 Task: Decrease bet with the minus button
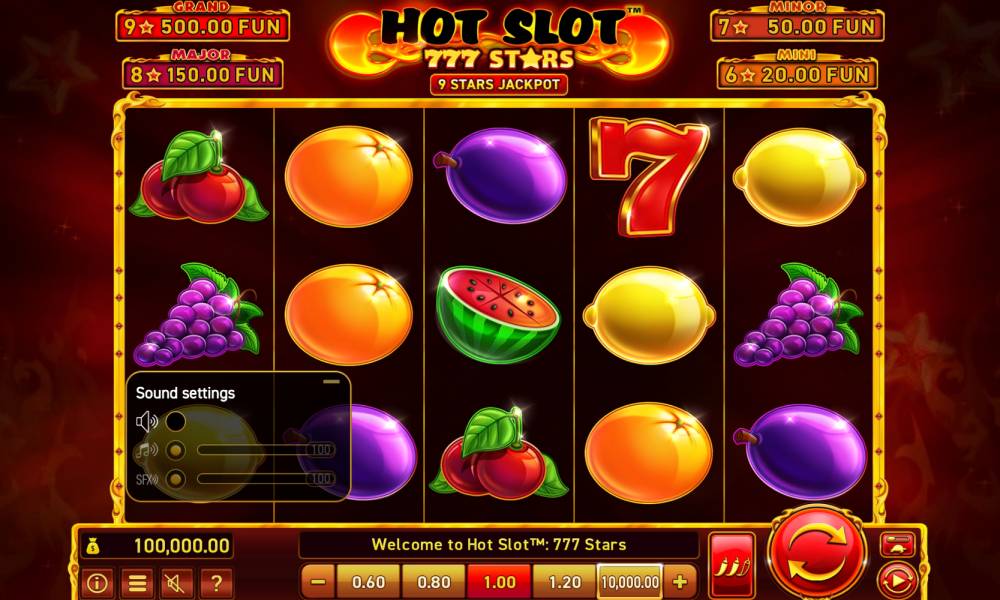[318, 582]
